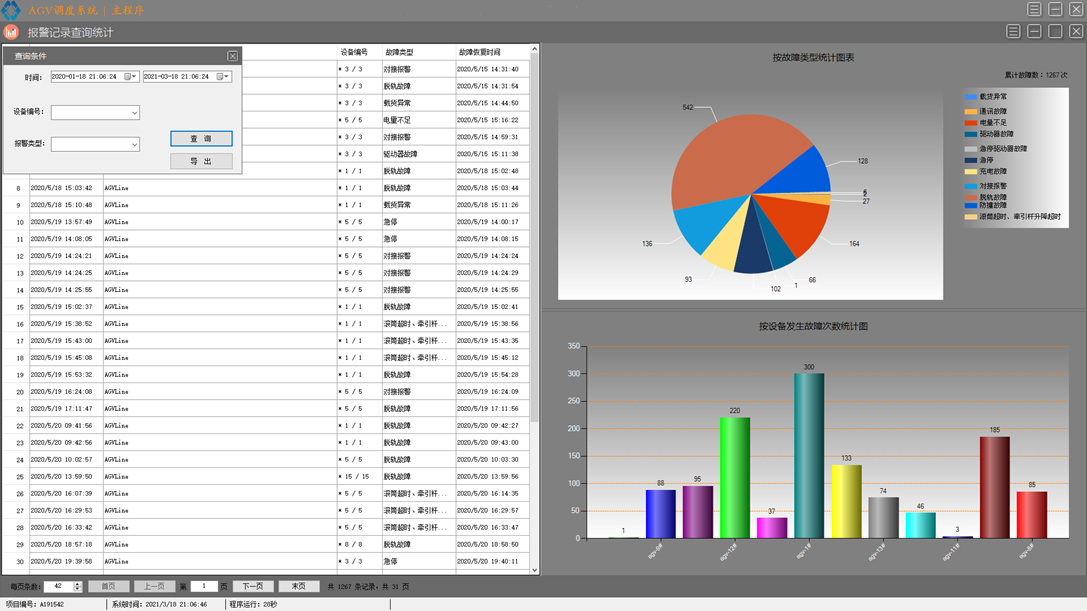Jump to last page with 末页
This screenshot has height=611, width=1087.
[298, 587]
